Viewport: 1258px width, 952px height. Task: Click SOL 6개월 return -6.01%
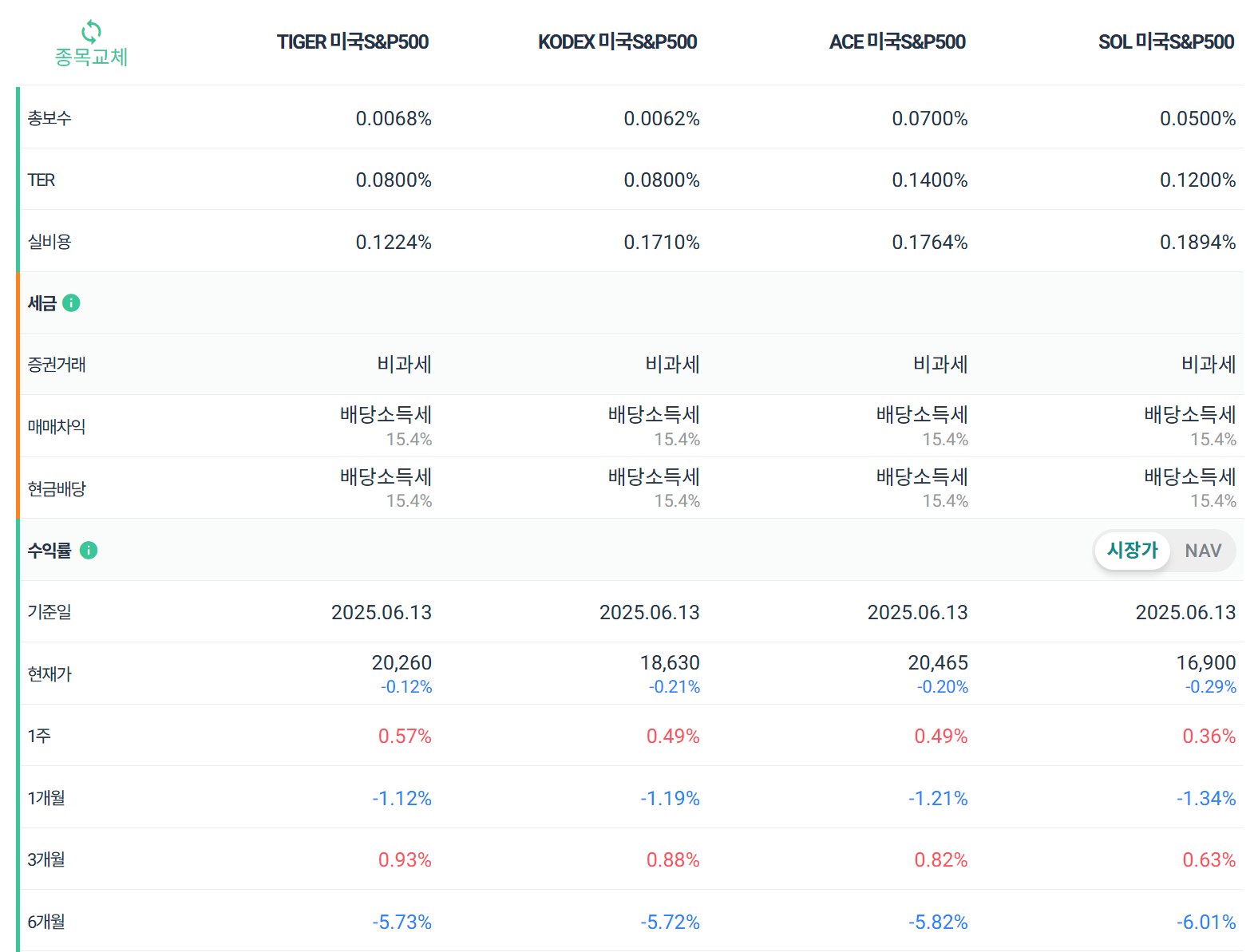1206,922
